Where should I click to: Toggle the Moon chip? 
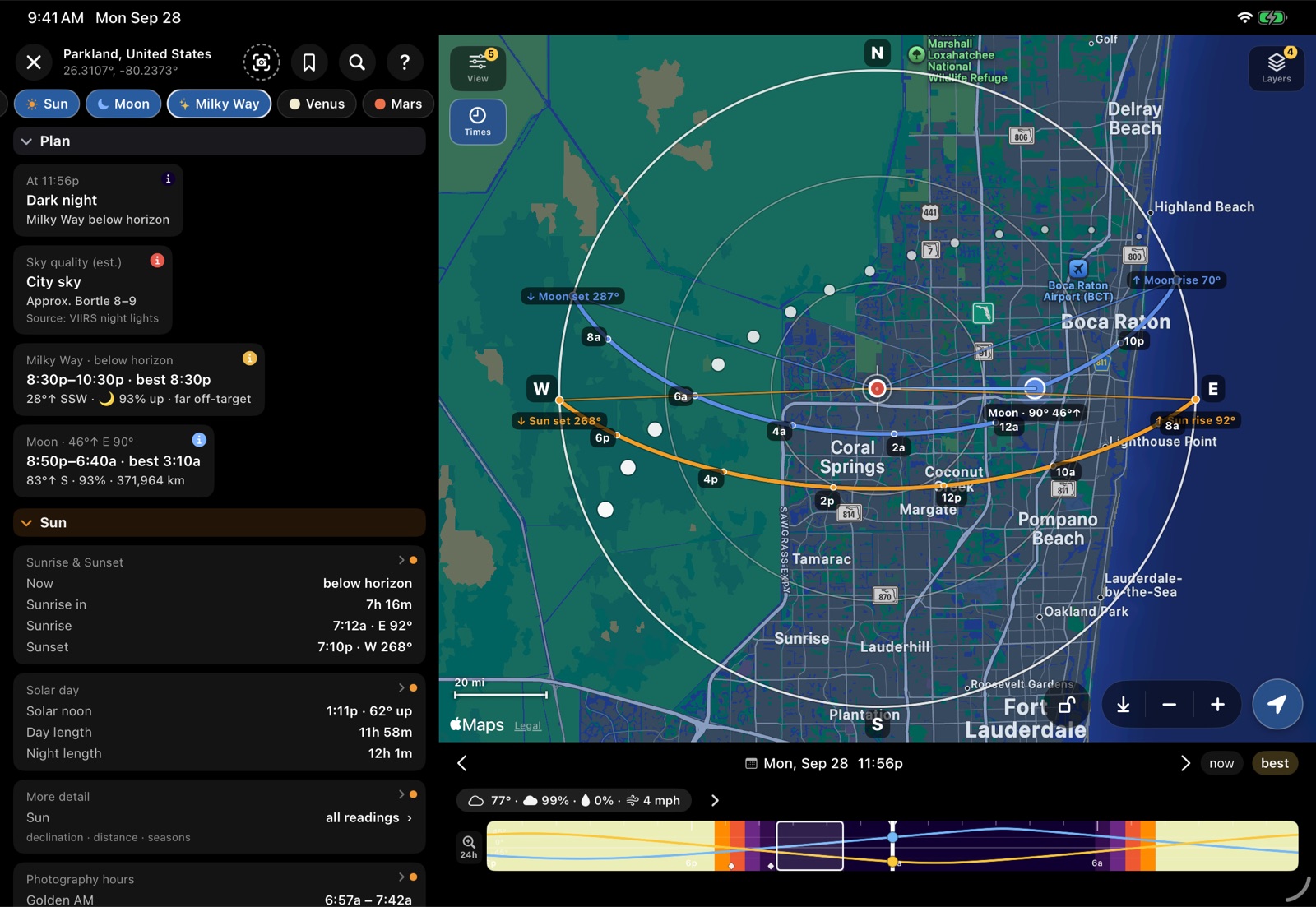tap(123, 104)
